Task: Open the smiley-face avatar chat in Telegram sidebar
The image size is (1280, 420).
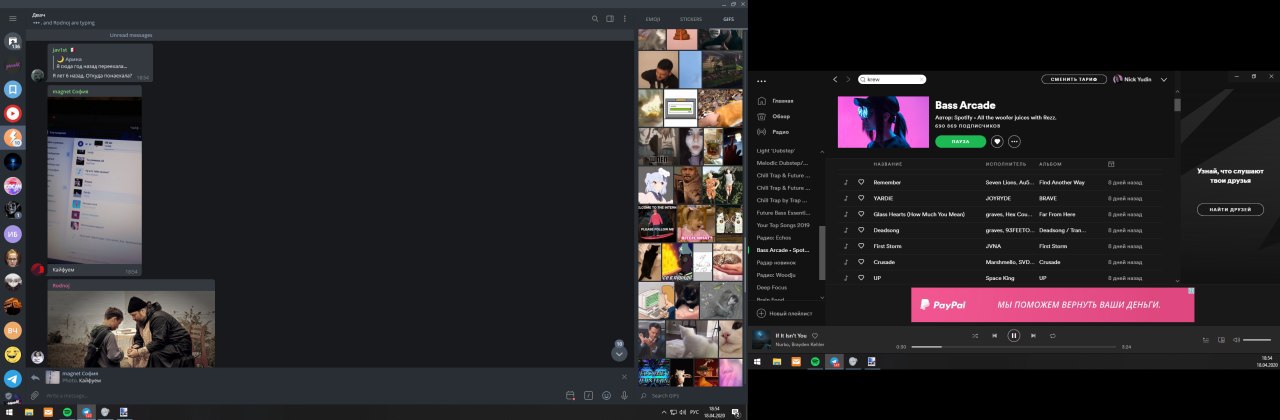Action: [12, 354]
